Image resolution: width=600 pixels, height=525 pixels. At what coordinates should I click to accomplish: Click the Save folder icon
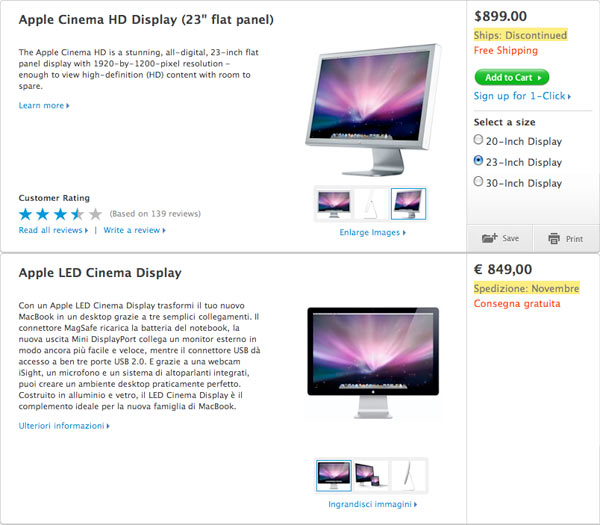pos(489,238)
